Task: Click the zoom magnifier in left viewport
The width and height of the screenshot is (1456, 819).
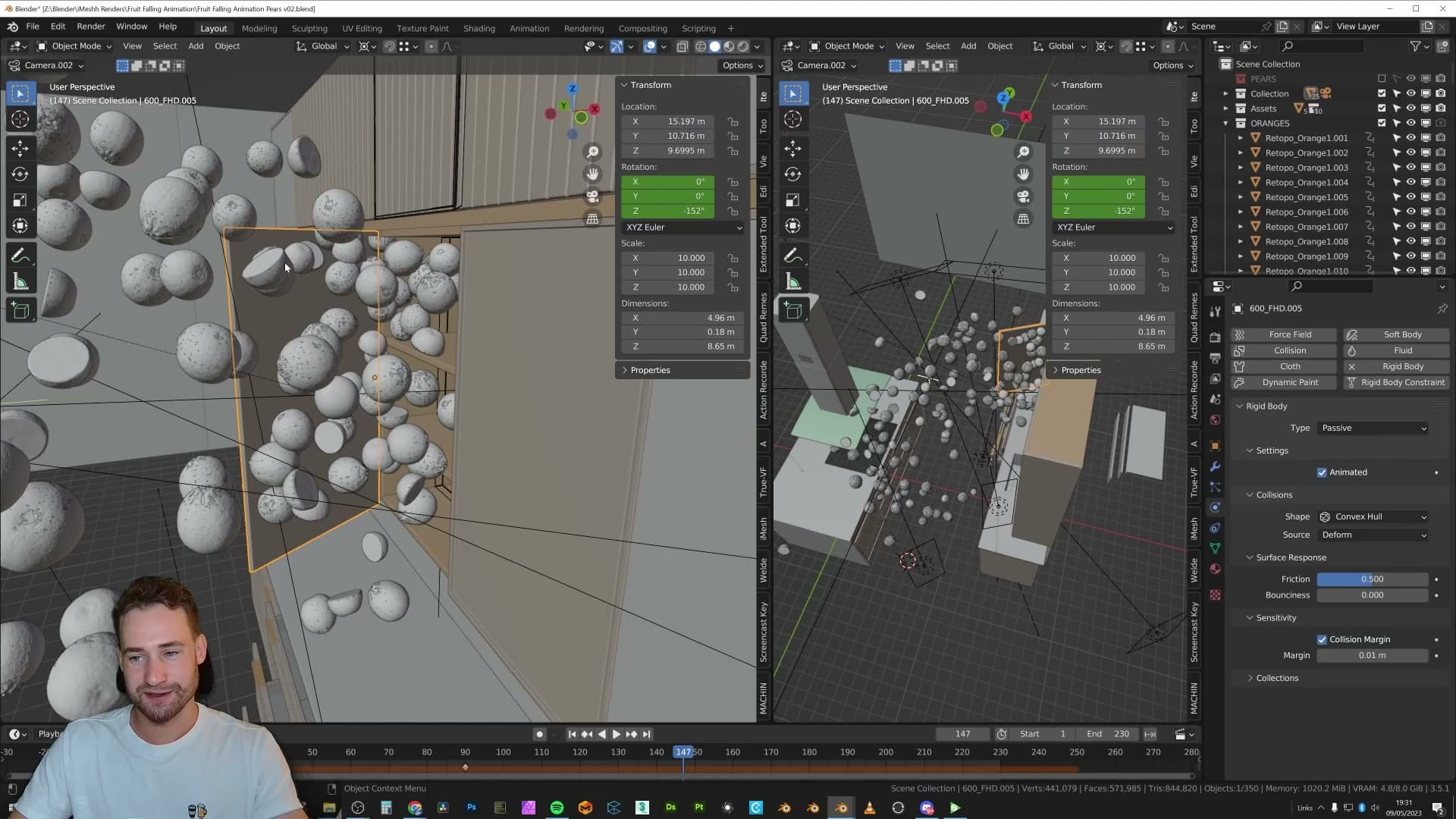Action: 592,152
